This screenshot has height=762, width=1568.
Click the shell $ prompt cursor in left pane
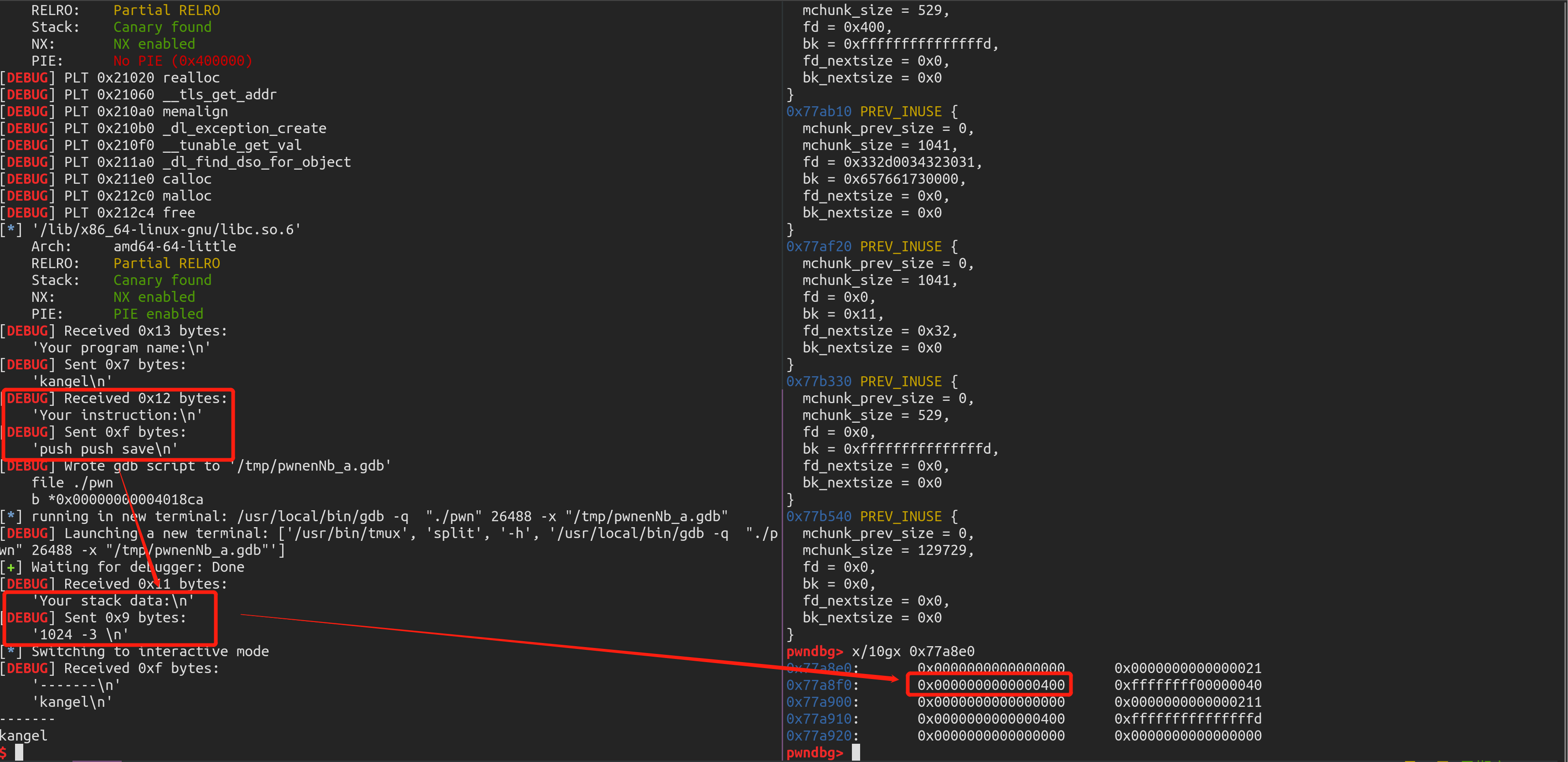(x=20, y=752)
